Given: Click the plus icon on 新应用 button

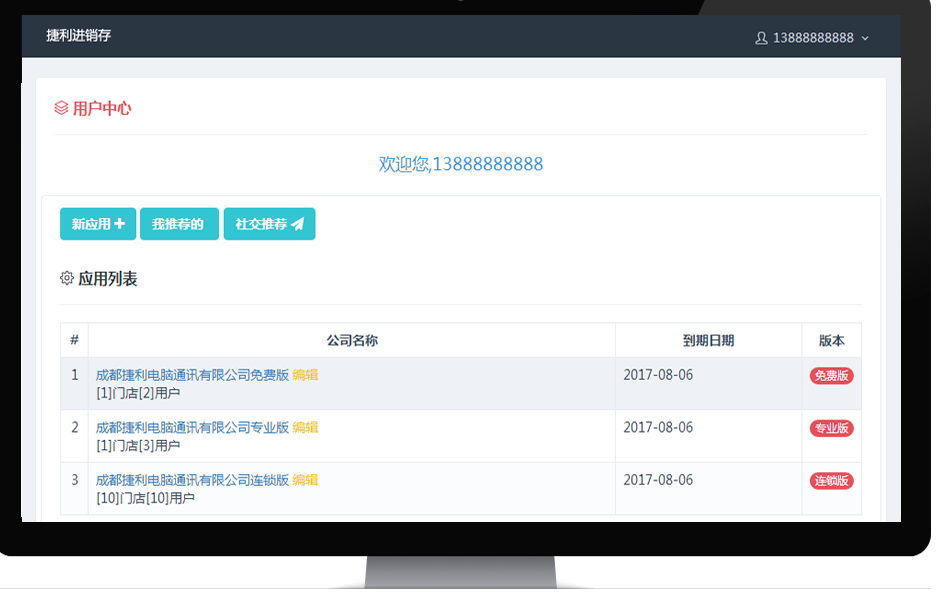Looking at the screenshot, I should click(x=120, y=224).
